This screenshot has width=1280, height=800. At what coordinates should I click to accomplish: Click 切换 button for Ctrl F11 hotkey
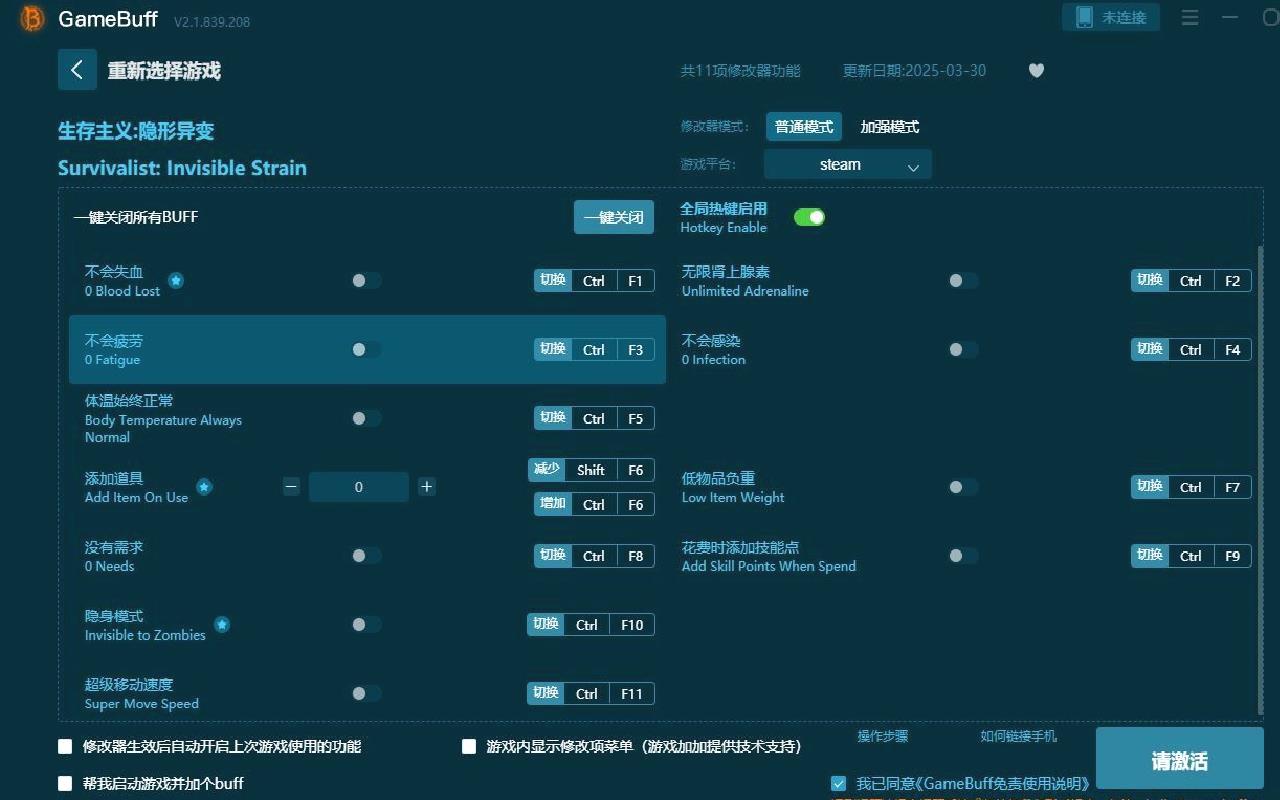coord(546,693)
